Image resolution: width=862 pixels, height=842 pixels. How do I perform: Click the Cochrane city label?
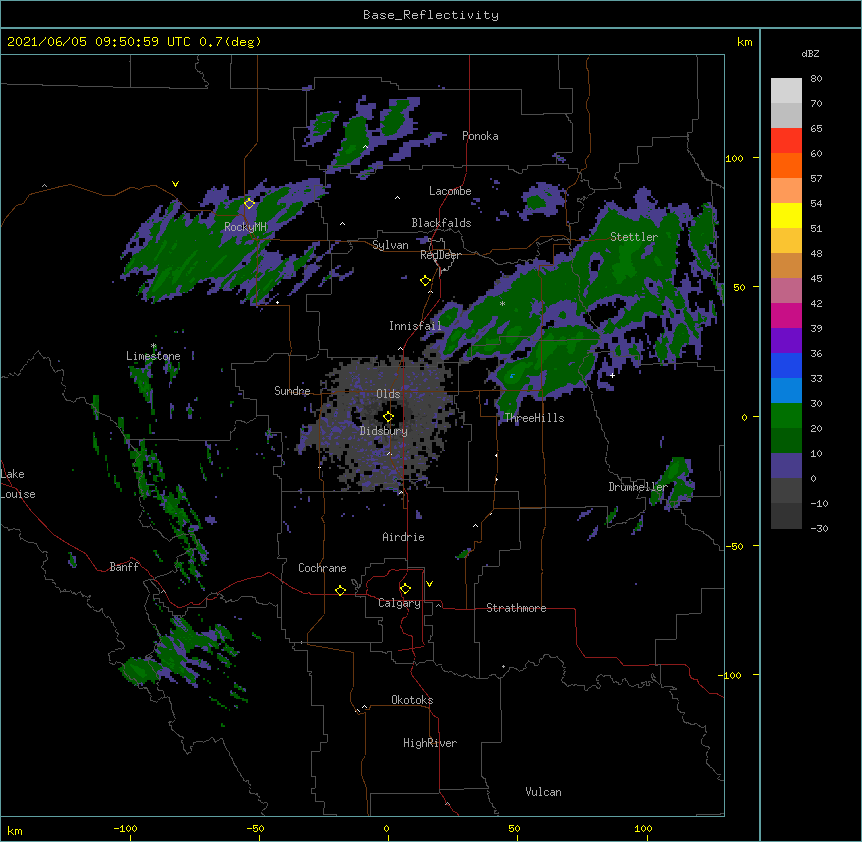tap(322, 568)
